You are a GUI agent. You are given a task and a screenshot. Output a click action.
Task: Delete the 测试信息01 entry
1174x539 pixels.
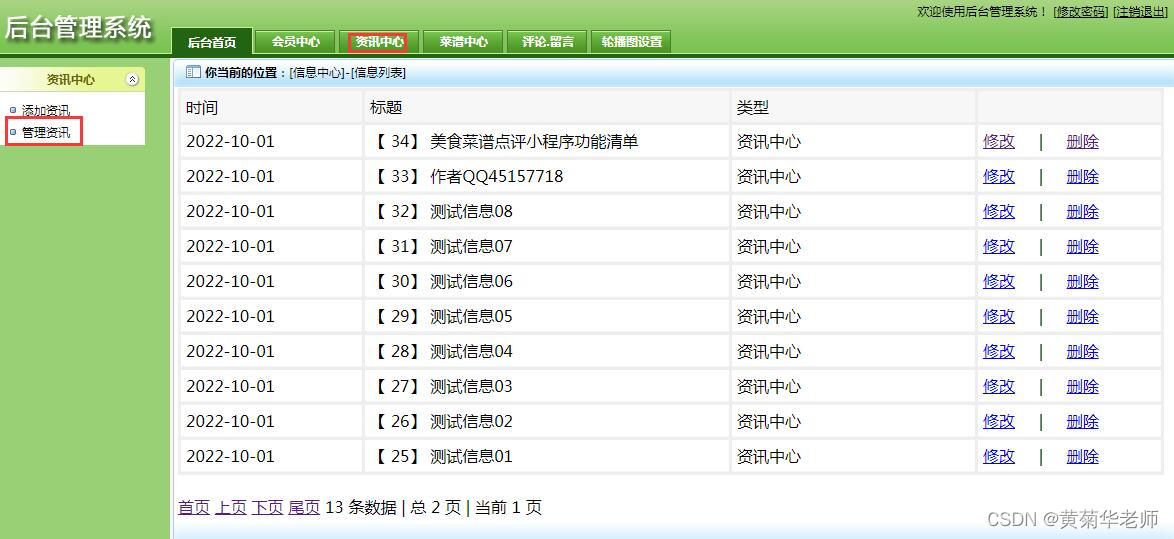click(1083, 457)
